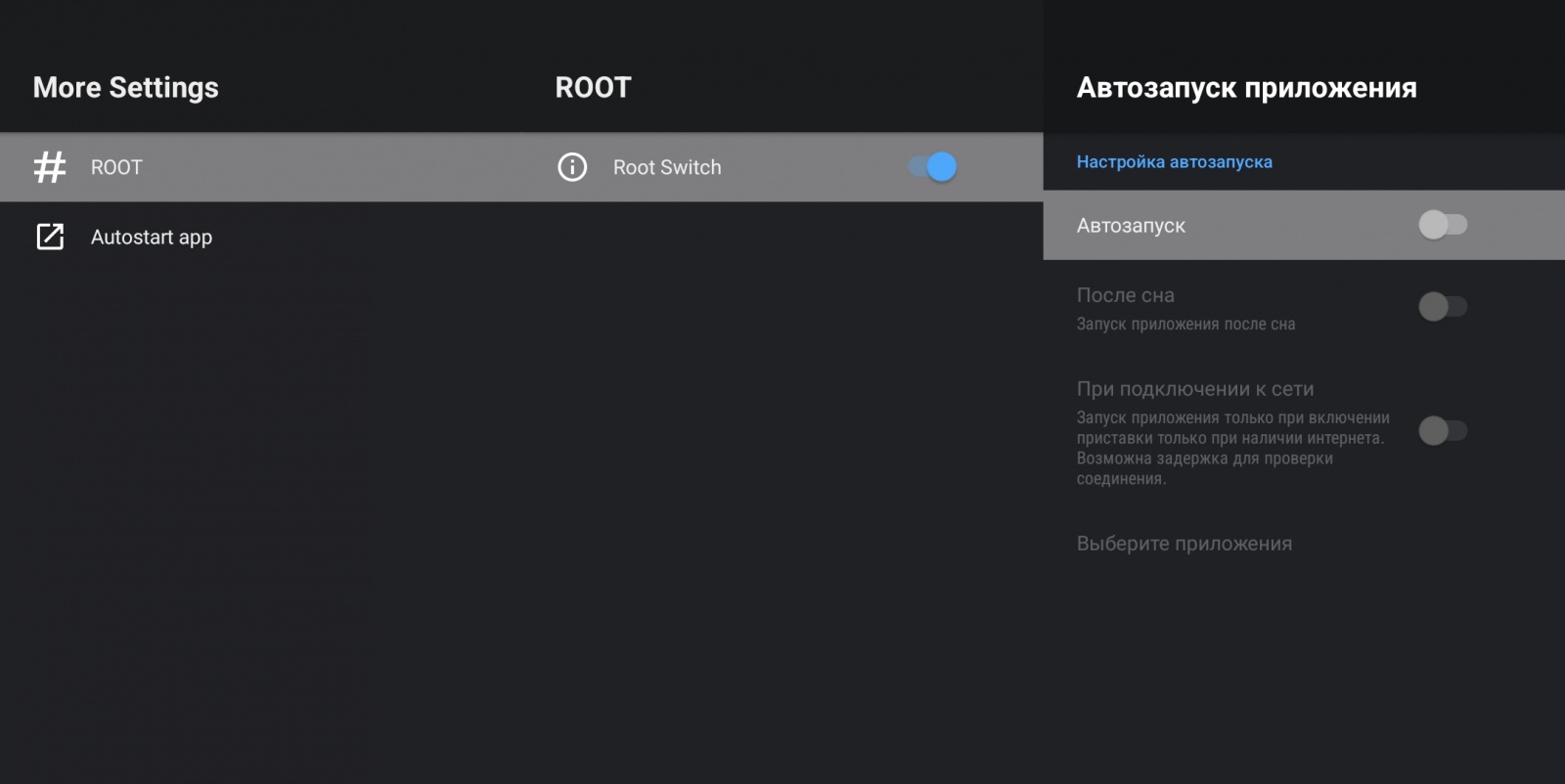1565x784 pixels.
Task: Click the После сна option title
Action: click(1125, 295)
